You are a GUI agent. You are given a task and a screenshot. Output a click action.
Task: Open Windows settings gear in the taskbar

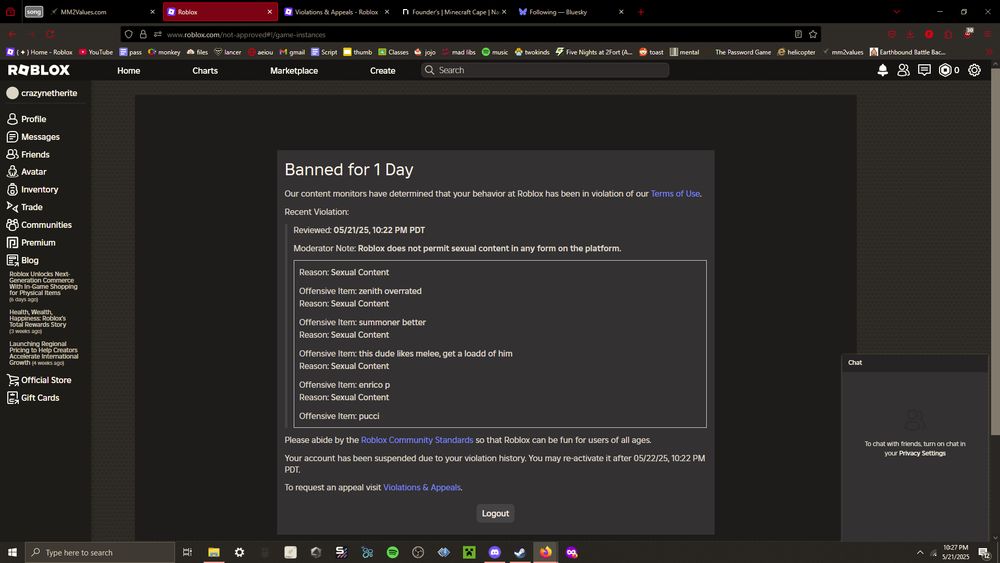pyautogui.click(x=239, y=552)
